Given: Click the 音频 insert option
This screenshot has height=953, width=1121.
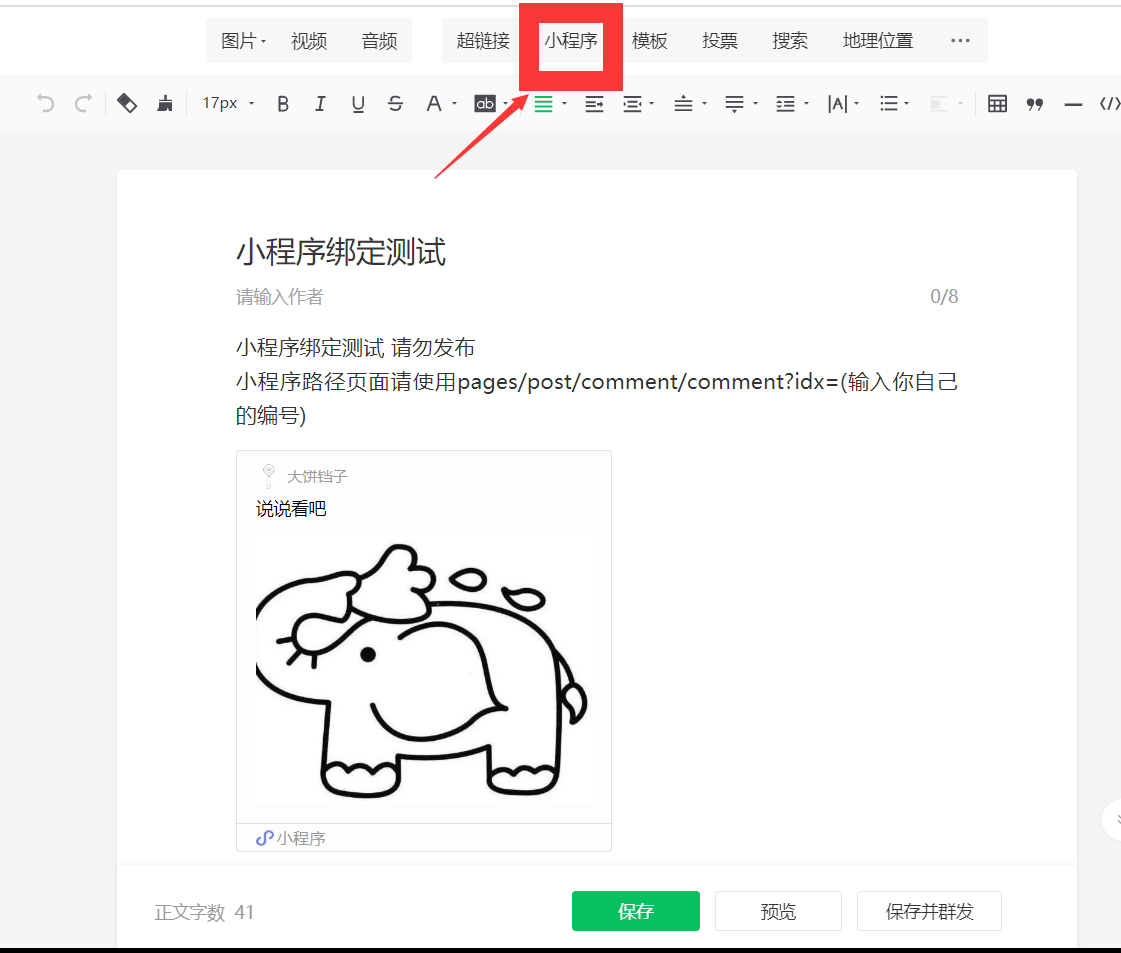Looking at the screenshot, I should tap(379, 41).
